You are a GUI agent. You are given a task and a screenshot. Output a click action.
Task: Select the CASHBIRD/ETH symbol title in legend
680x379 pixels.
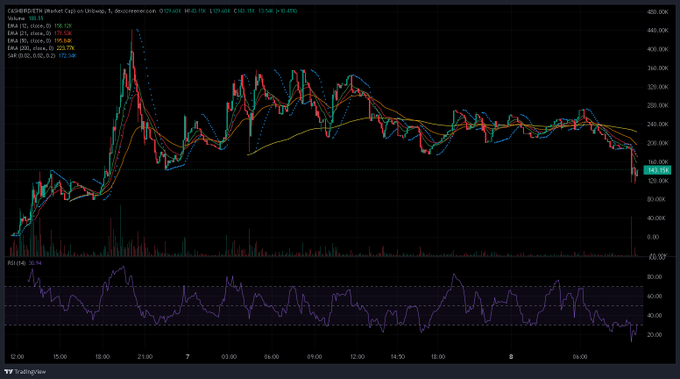[82, 11]
